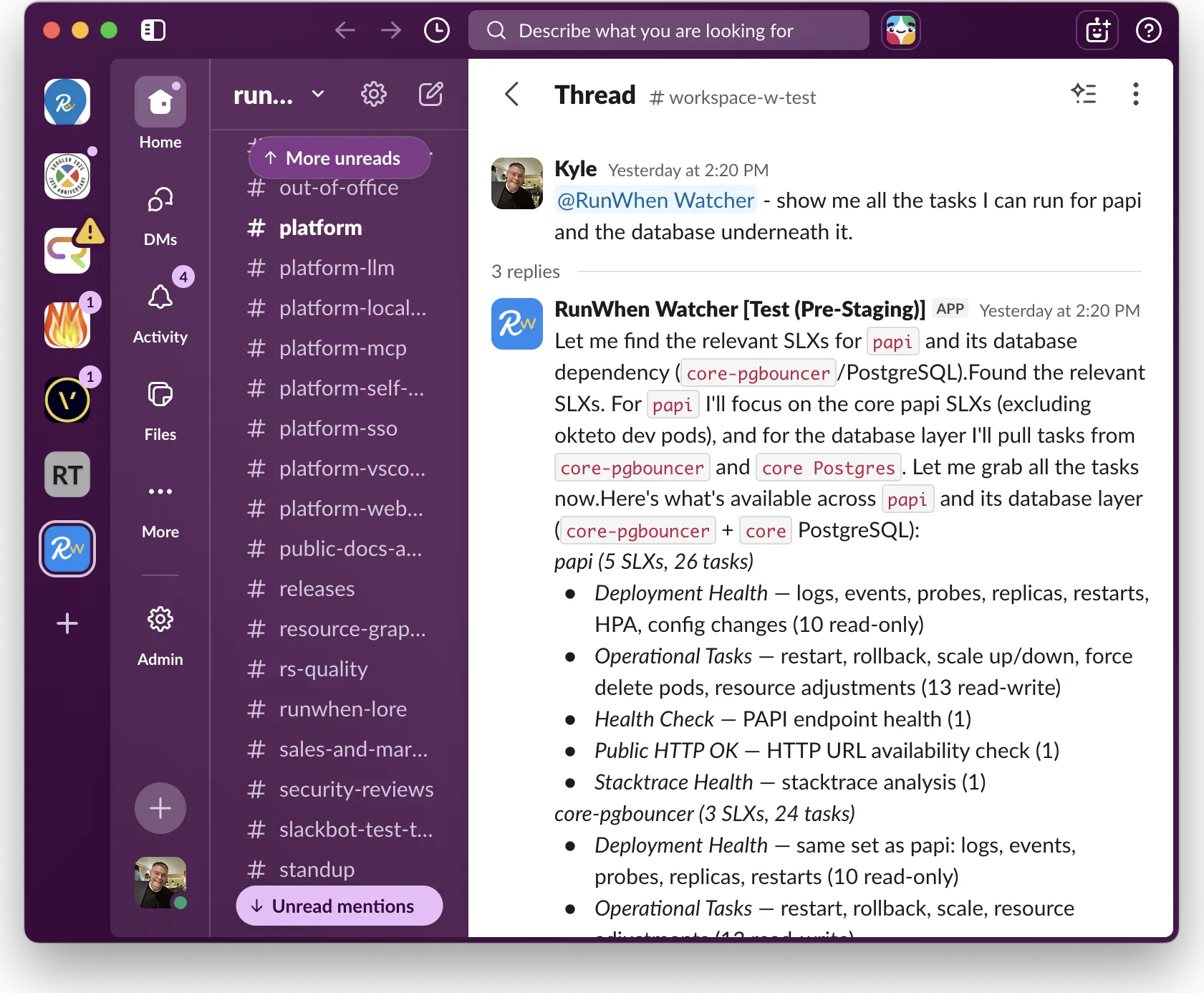The height and width of the screenshot is (993, 1204).
Task: Go forward with the right arrow
Action: click(391, 30)
